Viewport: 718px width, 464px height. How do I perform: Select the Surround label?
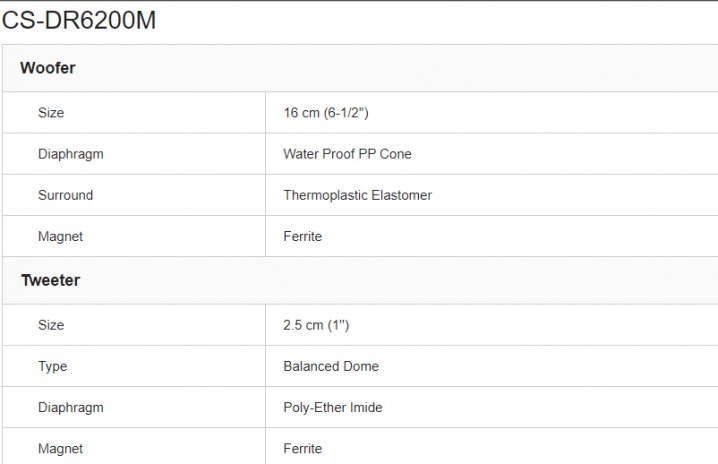(x=65, y=195)
